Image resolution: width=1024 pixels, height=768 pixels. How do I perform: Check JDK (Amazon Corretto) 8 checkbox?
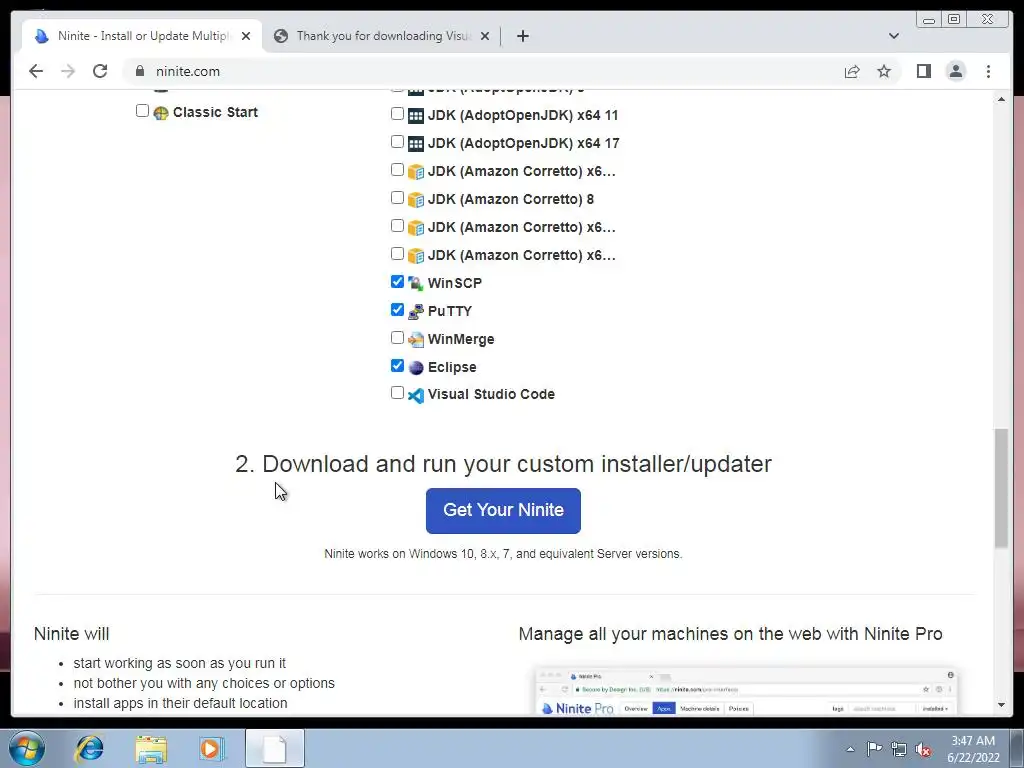pyautogui.click(x=397, y=198)
